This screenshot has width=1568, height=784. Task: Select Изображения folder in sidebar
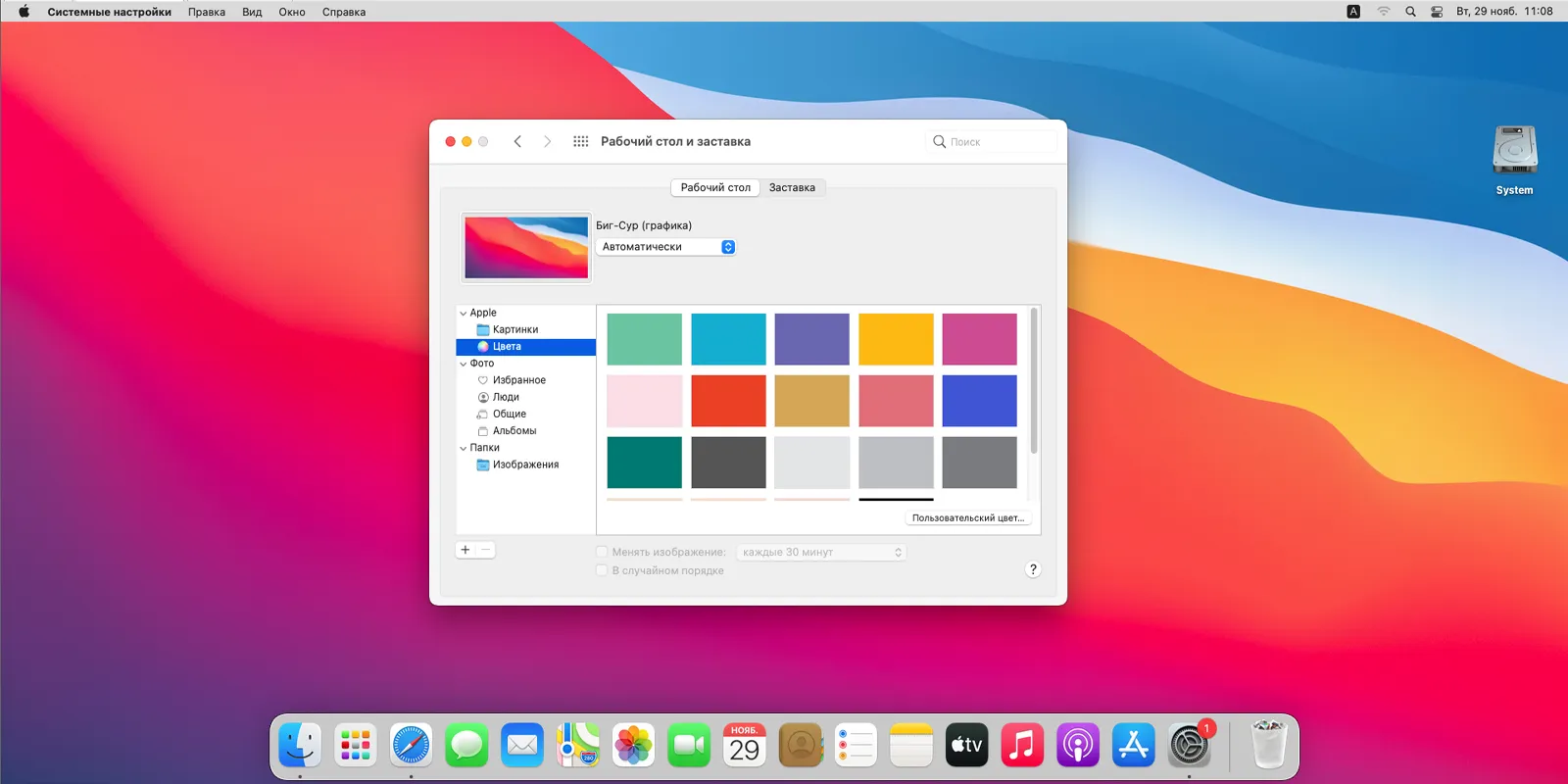526,465
